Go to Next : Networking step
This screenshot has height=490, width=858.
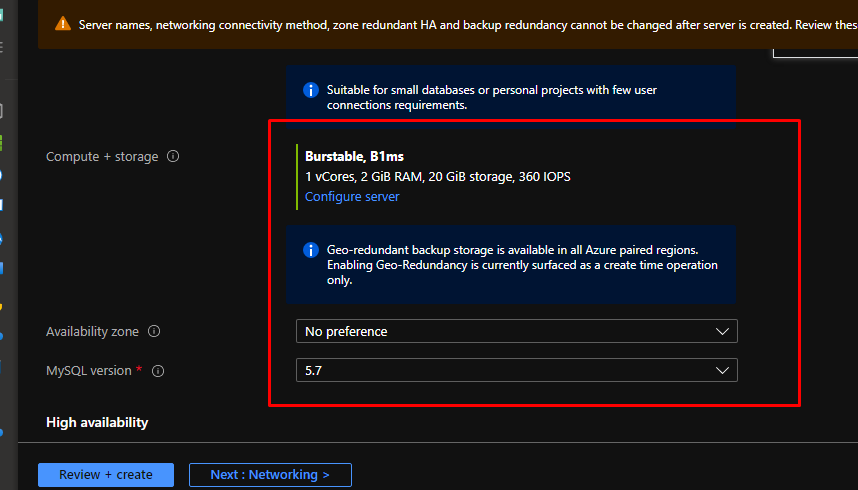(270, 475)
